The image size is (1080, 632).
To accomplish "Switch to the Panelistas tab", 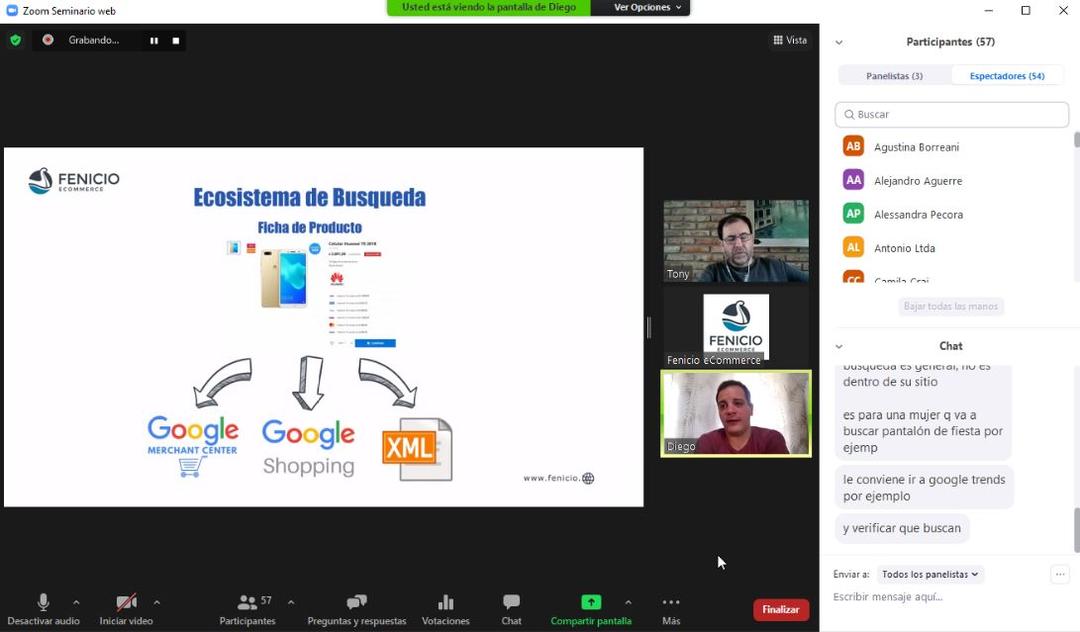I will click(x=894, y=76).
